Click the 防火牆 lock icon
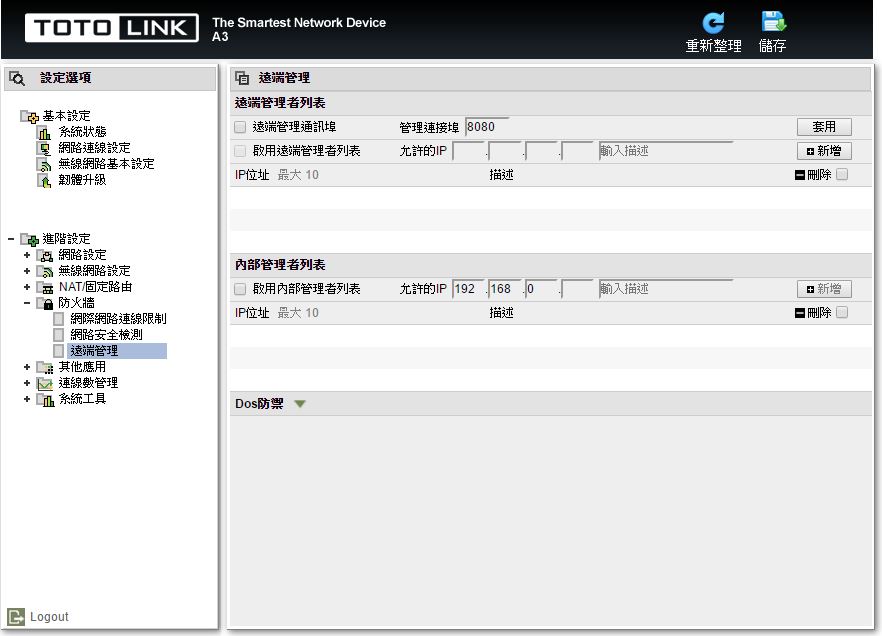The image size is (882, 636). tap(45, 304)
